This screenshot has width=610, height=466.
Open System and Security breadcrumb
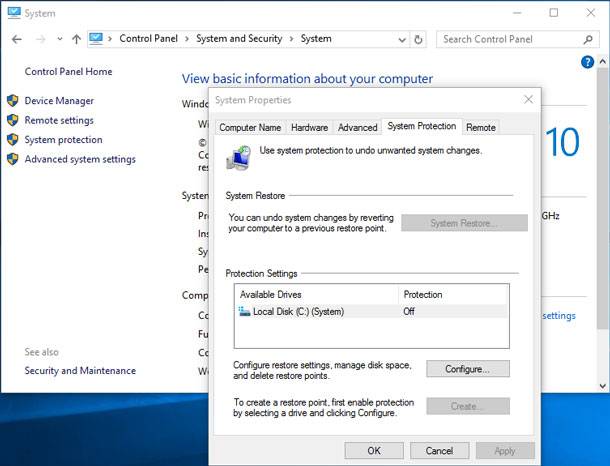[x=239, y=39]
